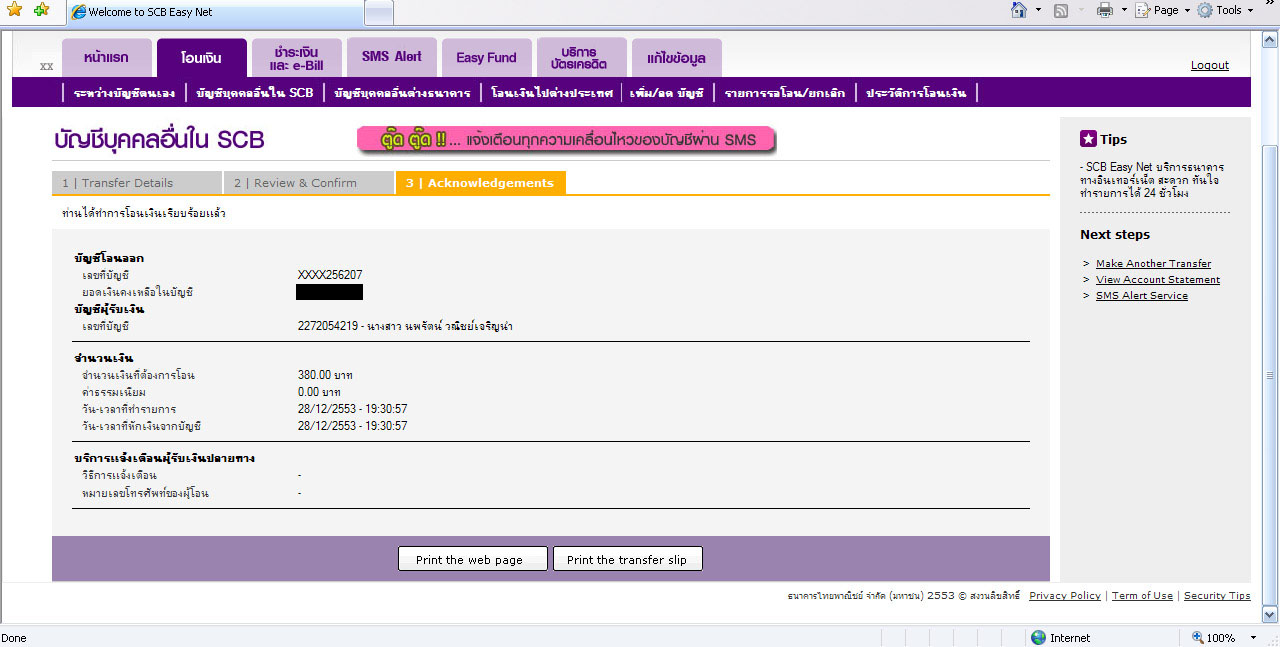Open the Privacy Policy link

coord(1065,596)
